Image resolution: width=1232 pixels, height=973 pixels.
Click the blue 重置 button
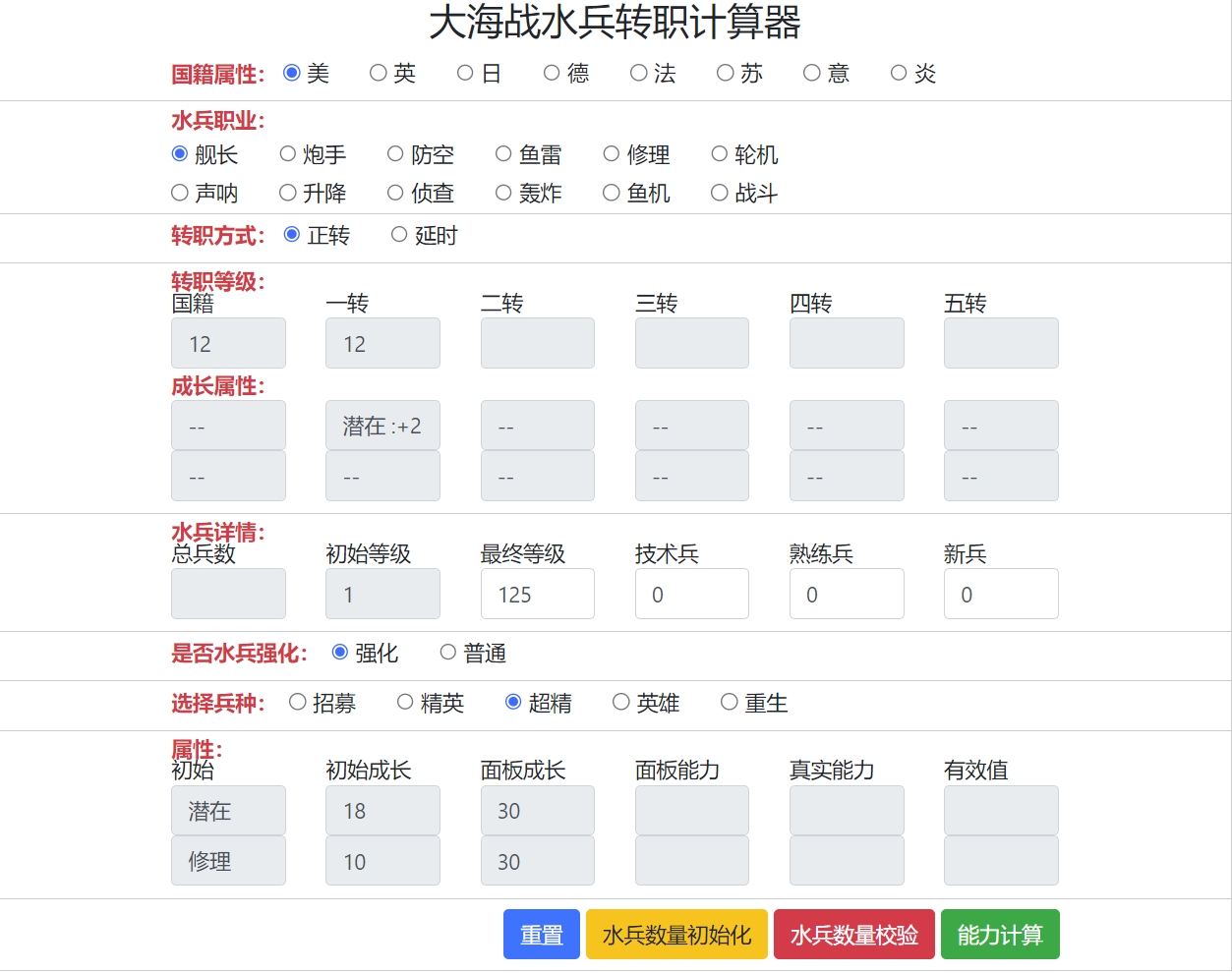(x=541, y=935)
